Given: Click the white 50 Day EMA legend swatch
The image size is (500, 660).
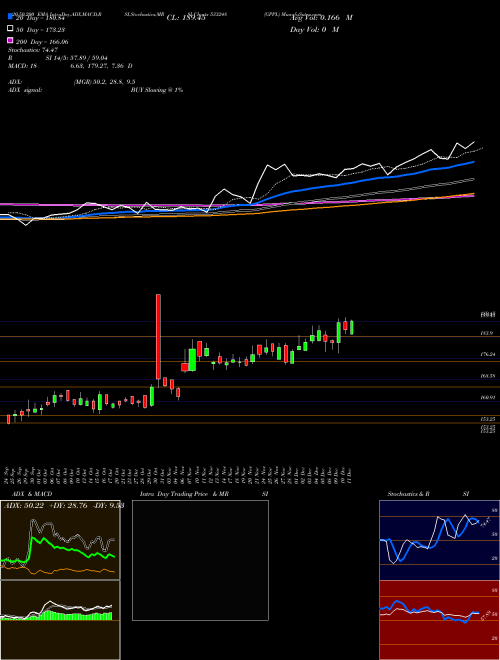Looking at the screenshot, I should pos(10,29).
